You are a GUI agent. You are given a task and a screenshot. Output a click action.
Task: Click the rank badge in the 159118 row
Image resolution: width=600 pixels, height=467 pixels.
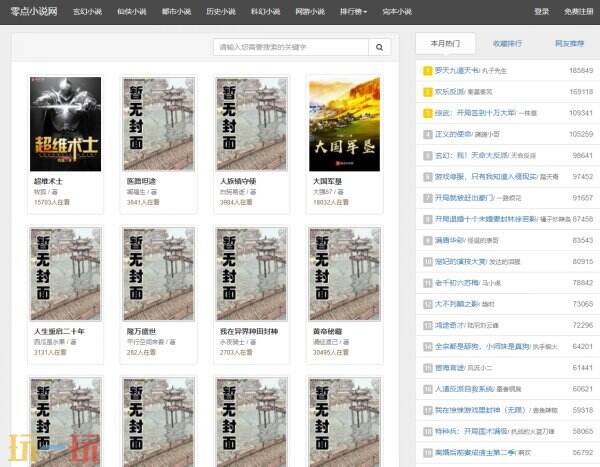[x=427, y=92]
